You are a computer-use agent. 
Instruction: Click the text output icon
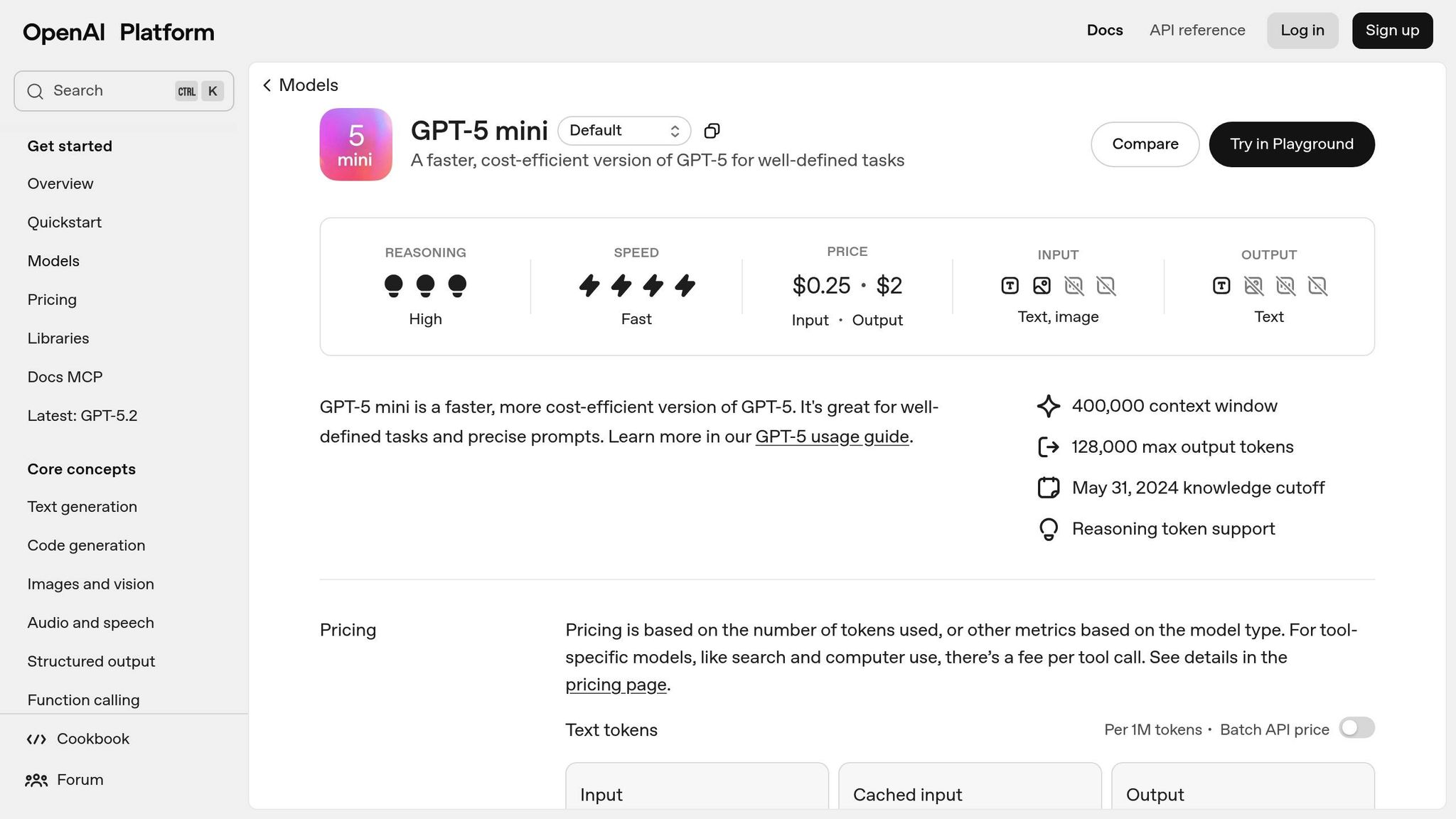point(1221,286)
